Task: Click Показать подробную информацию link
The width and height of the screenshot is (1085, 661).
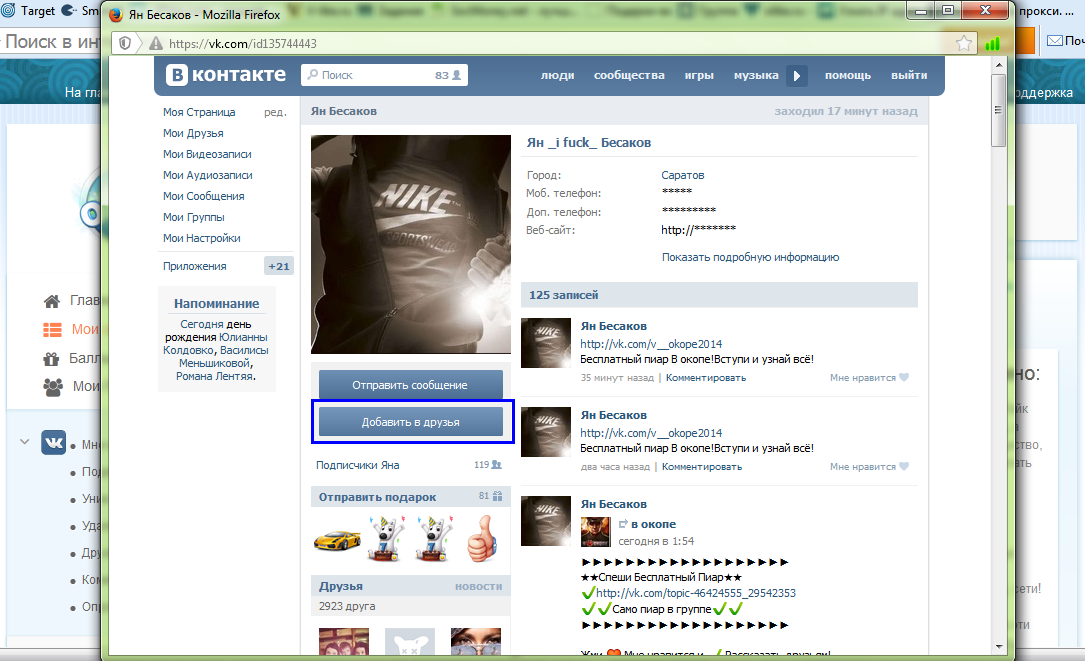Action: 750,257
